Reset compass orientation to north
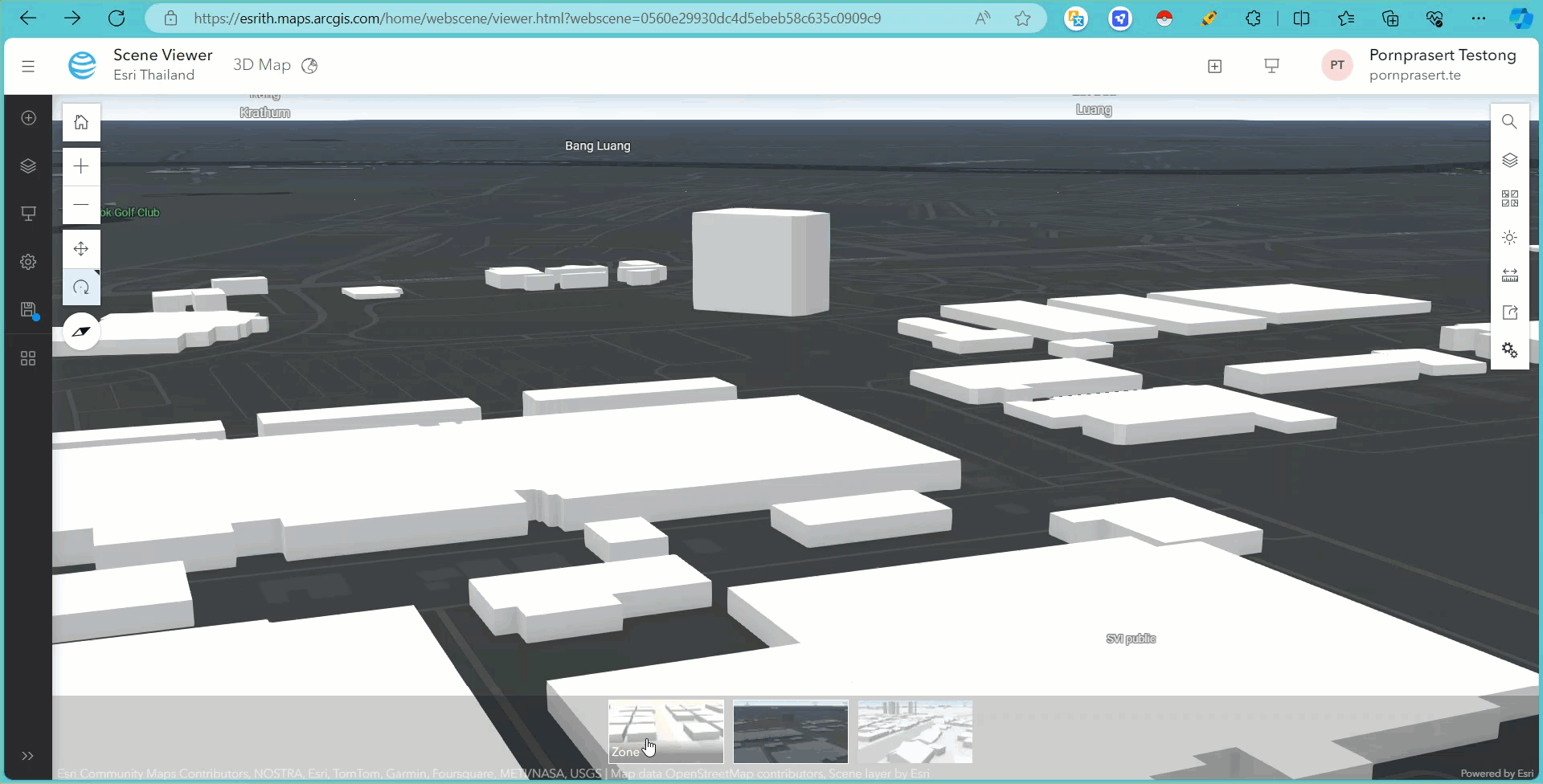The height and width of the screenshot is (784, 1543). (81, 332)
